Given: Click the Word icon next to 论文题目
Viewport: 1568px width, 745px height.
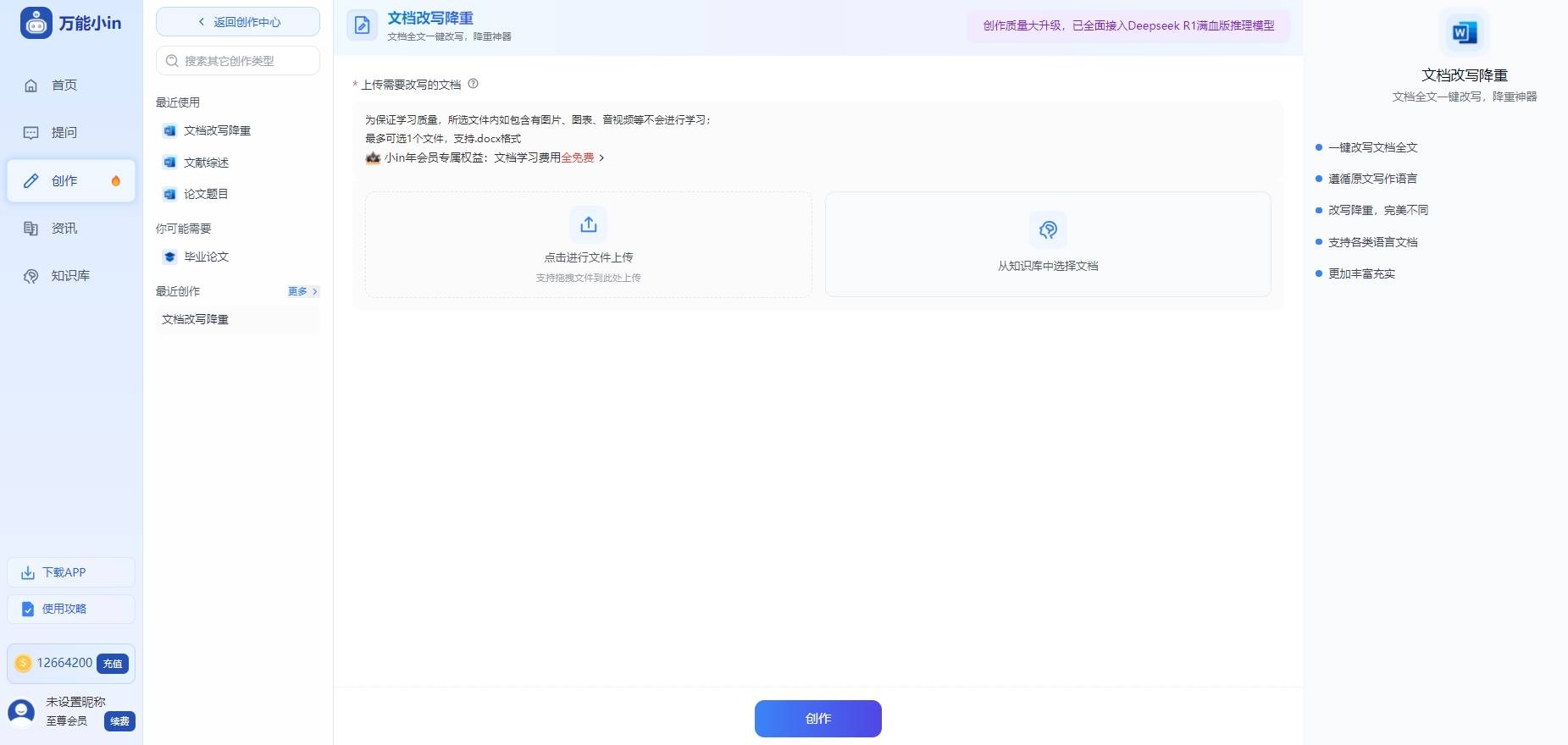Looking at the screenshot, I should 169,194.
